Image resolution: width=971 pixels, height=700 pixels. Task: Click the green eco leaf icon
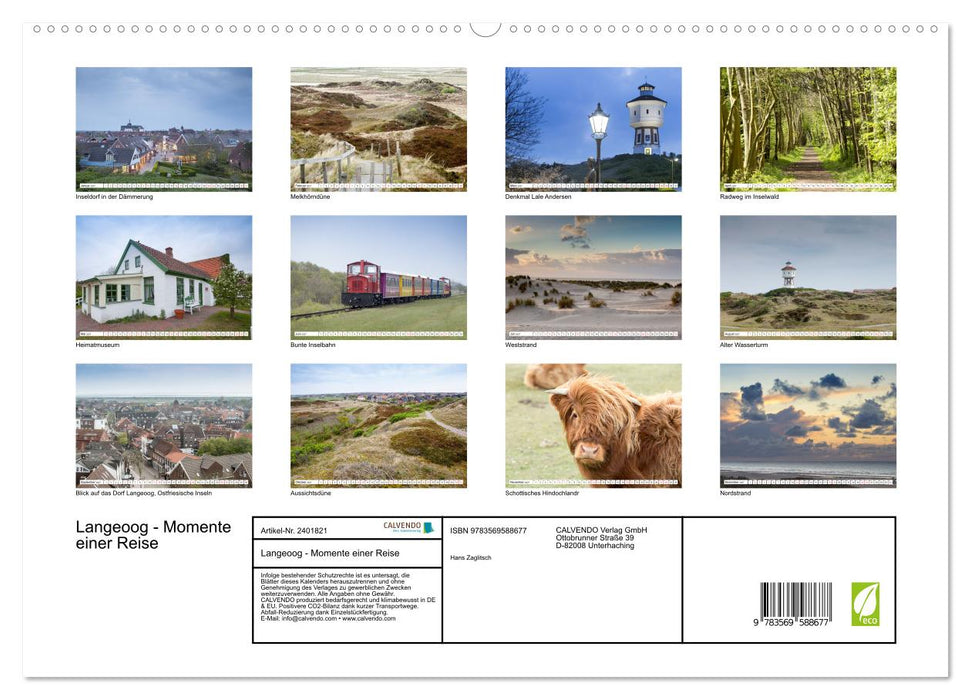click(x=865, y=604)
